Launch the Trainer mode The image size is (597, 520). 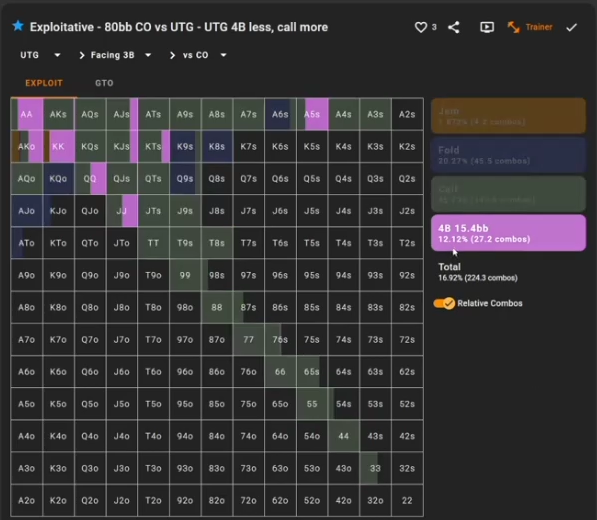pyautogui.click(x=530, y=27)
